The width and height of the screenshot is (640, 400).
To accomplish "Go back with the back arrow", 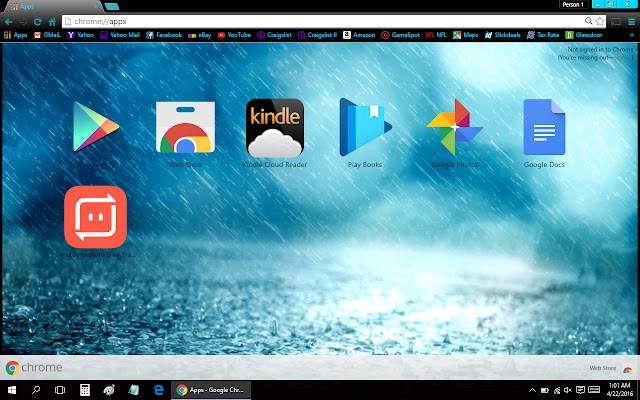I will pos(9,22).
